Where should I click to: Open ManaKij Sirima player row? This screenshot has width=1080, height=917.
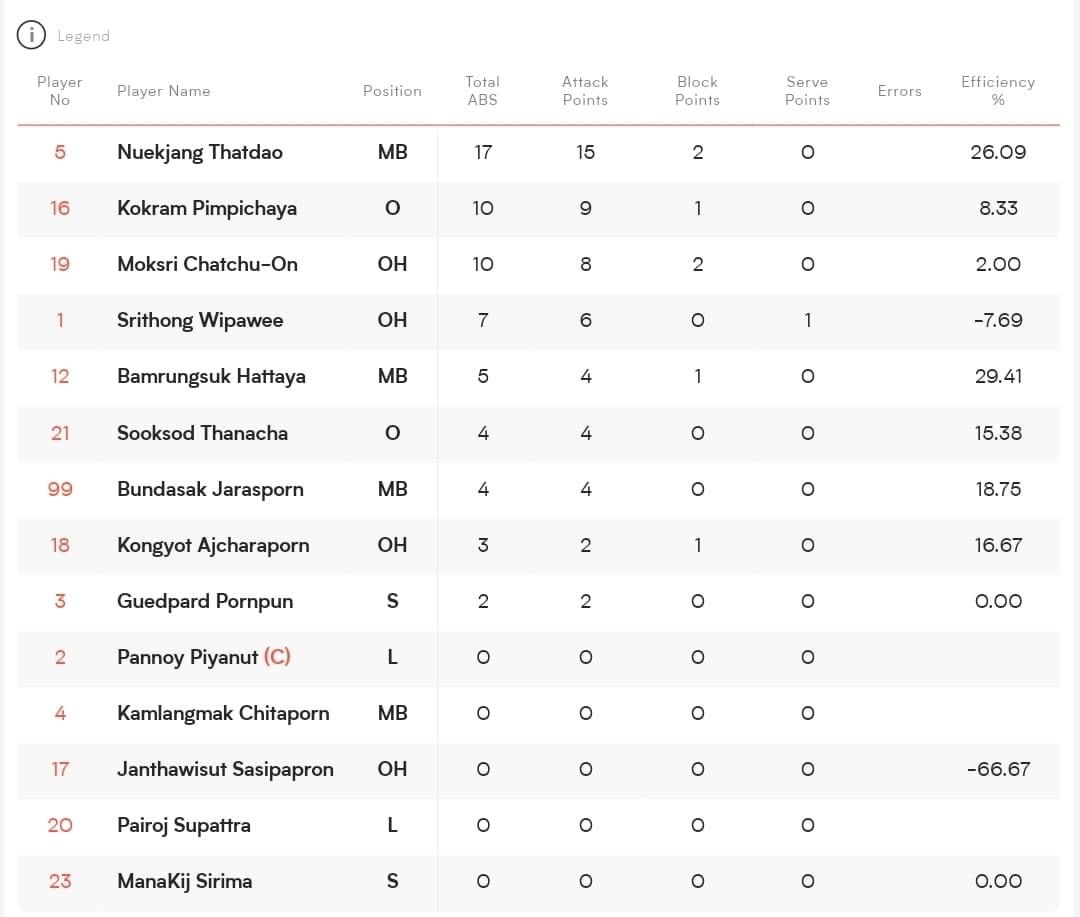(185, 881)
